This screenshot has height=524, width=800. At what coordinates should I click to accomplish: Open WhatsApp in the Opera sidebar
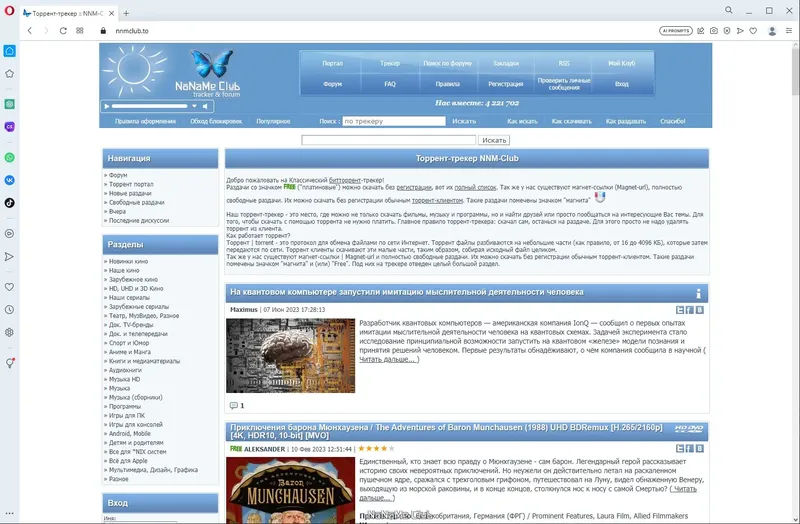point(9,158)
